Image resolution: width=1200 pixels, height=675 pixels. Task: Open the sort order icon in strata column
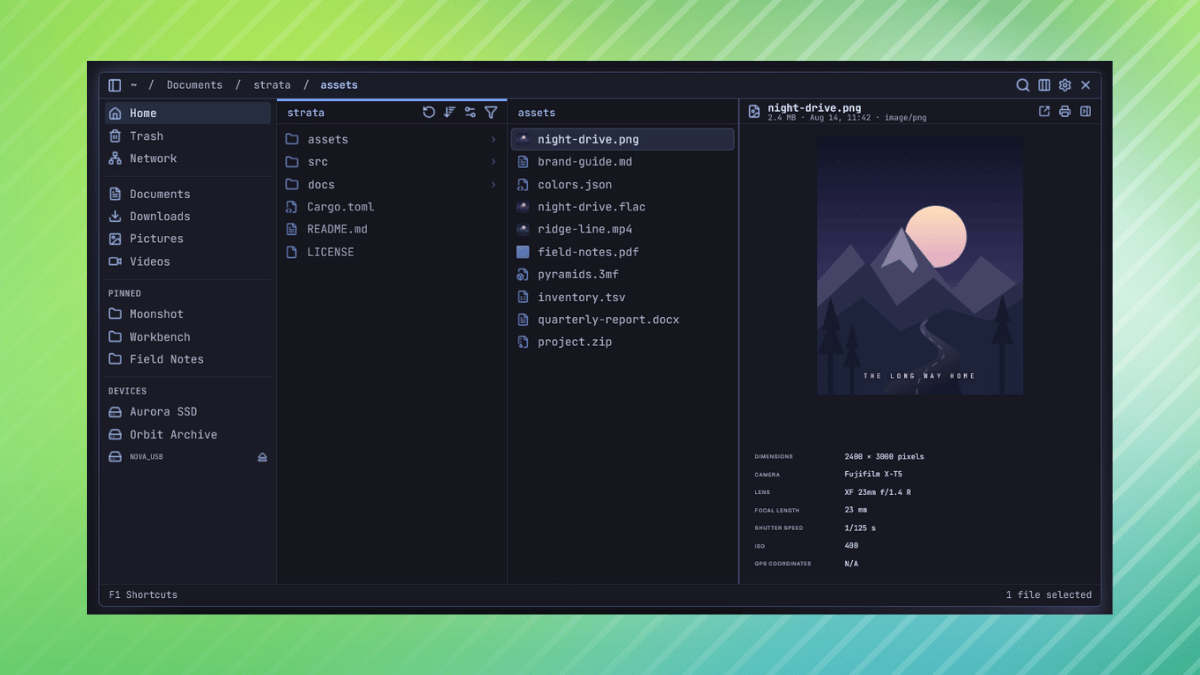tap(450, 112)
